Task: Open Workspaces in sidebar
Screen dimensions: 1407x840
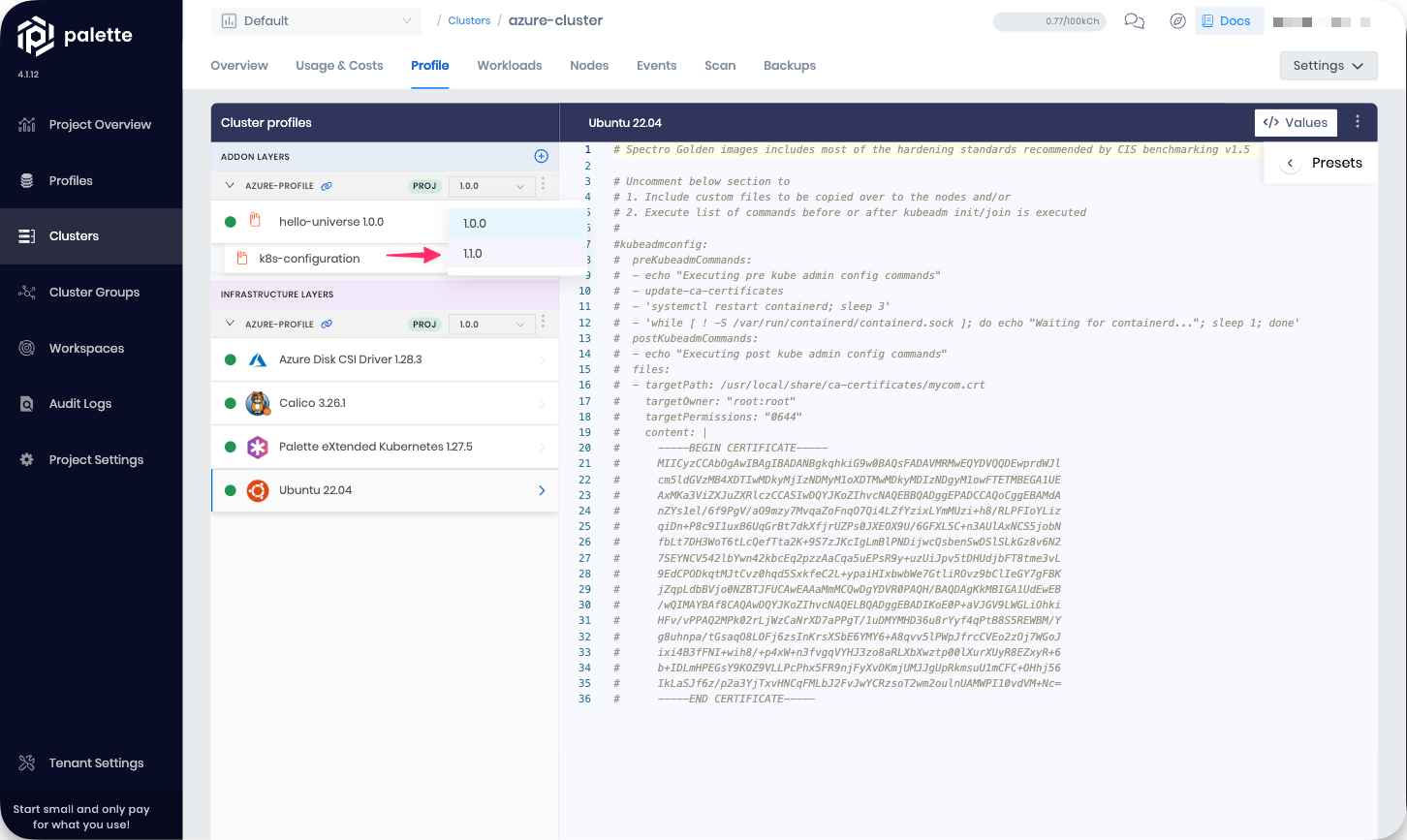Action: point(91,349)
